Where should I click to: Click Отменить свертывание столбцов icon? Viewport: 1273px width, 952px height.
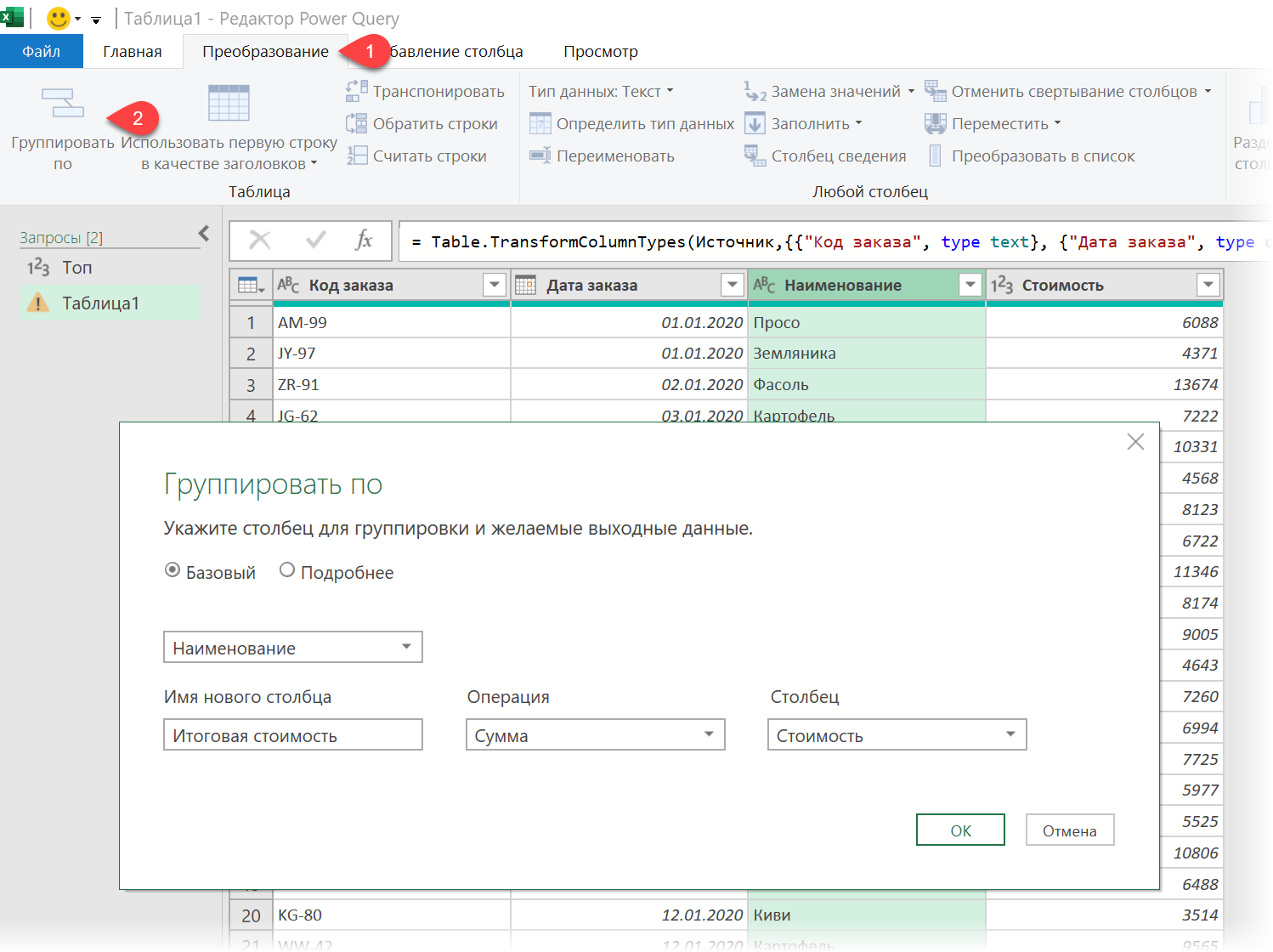[x=936, y=91]
